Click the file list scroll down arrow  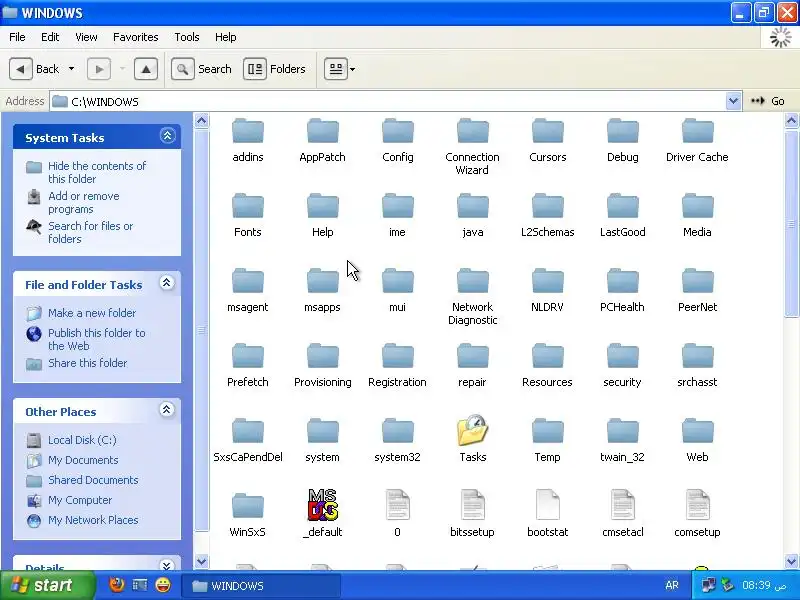(791, 561)
